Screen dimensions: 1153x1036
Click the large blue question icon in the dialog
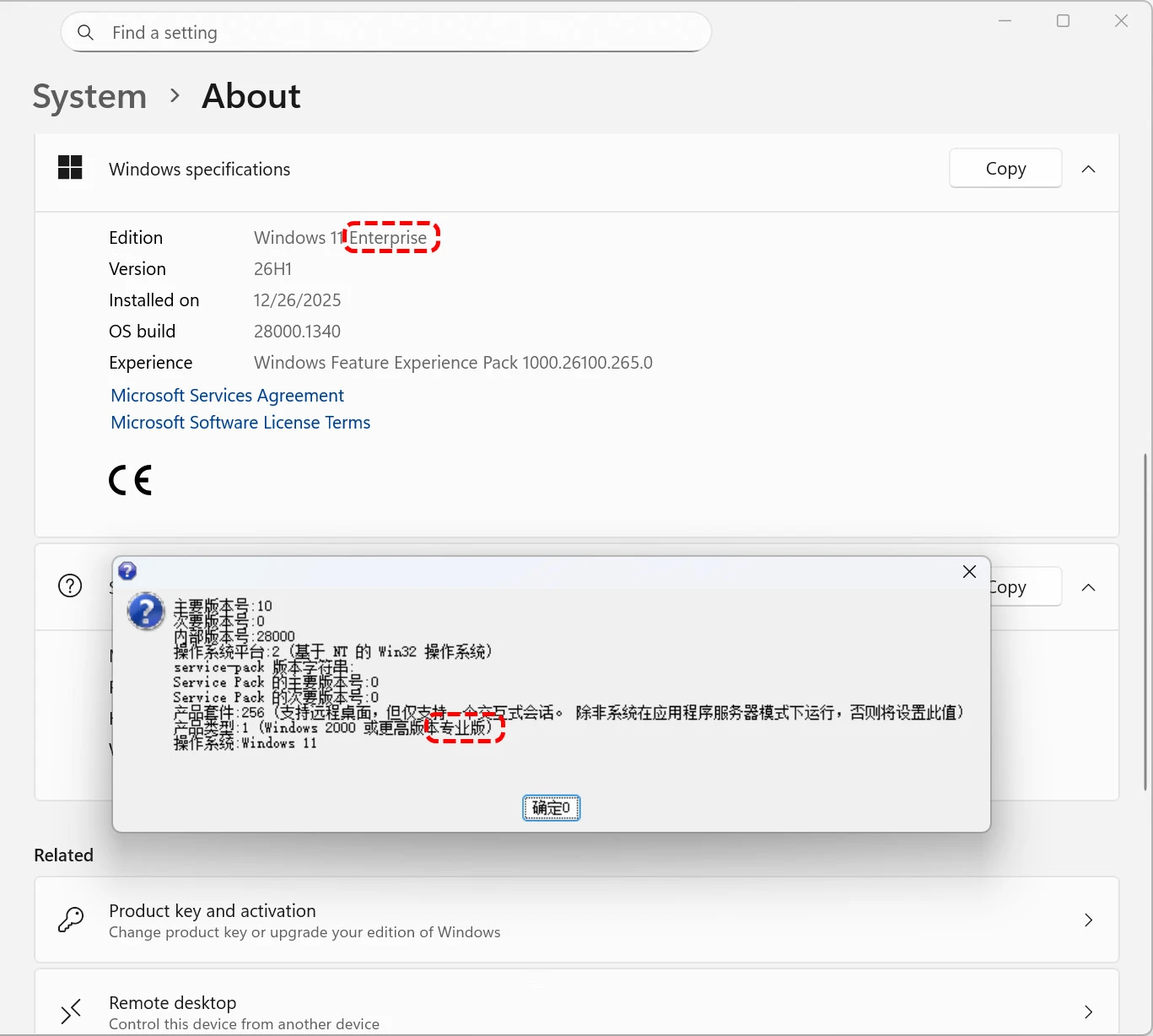146,611
